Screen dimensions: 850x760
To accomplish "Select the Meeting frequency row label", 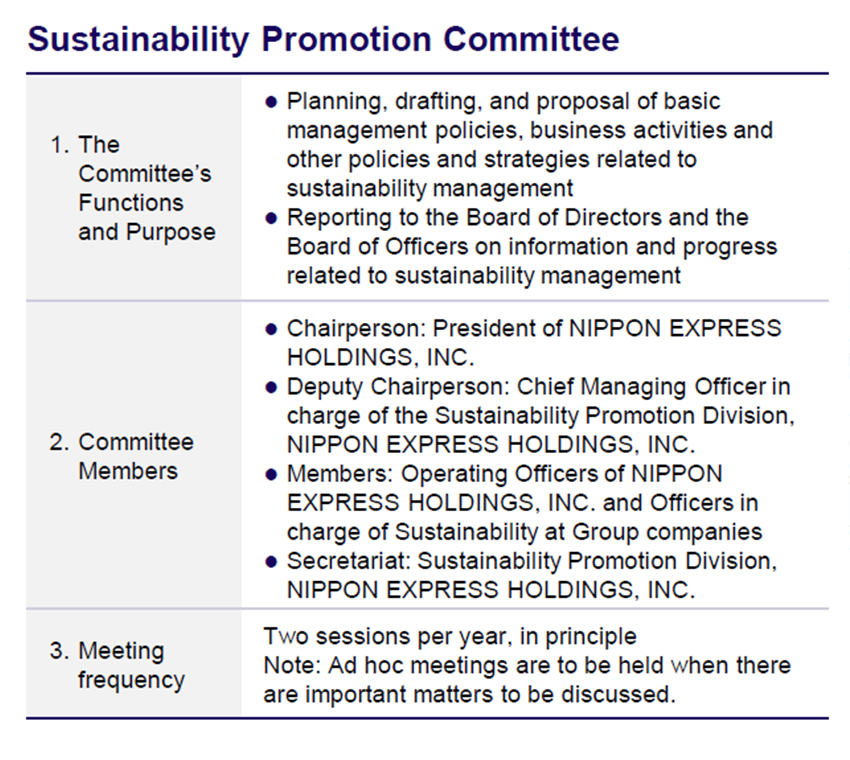I will (x=118, y=665).
